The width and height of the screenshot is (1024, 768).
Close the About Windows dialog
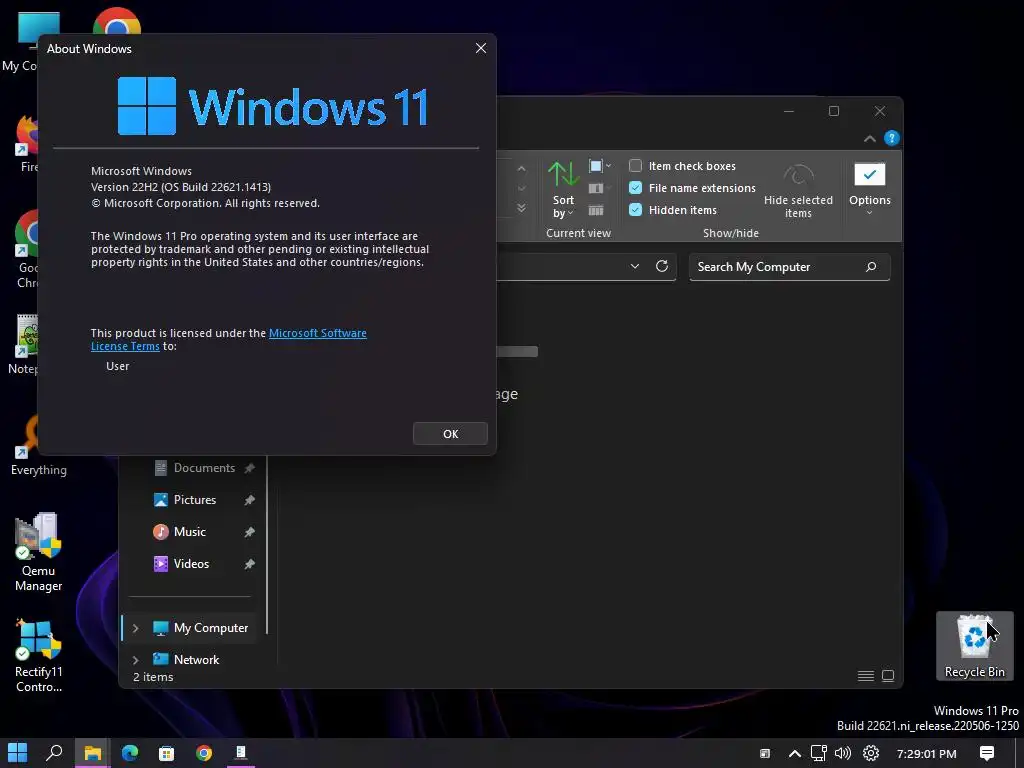click(481, 48)
